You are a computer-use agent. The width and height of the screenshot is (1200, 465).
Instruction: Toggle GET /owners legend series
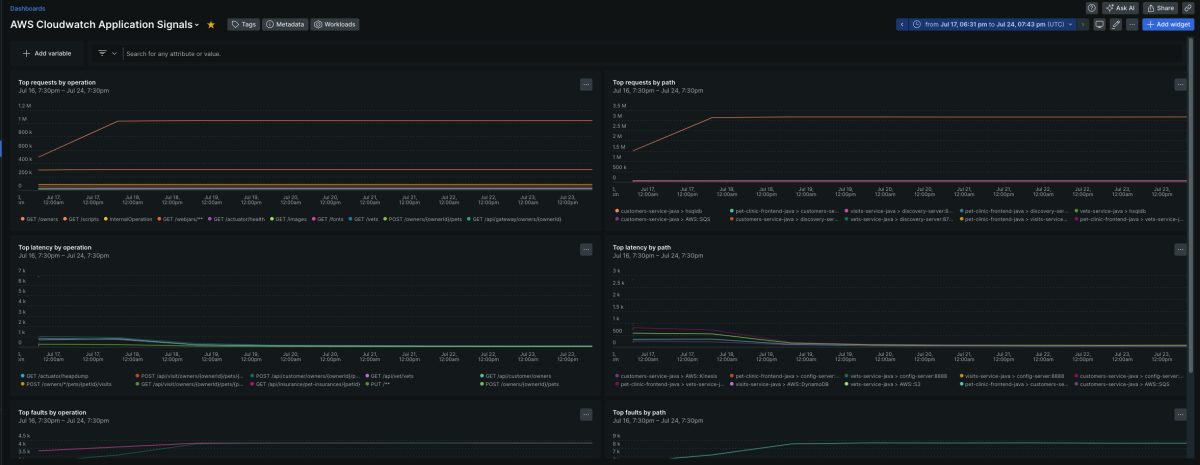click(x=38, y=218)
